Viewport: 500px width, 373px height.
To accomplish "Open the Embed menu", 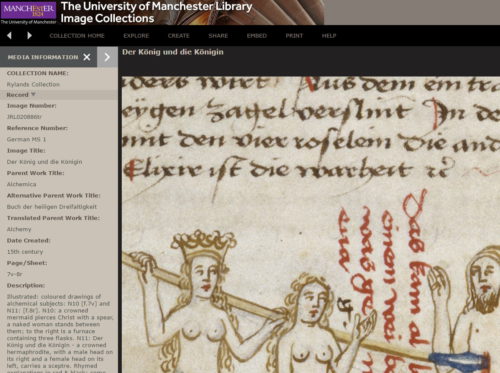I will (257, 36).
